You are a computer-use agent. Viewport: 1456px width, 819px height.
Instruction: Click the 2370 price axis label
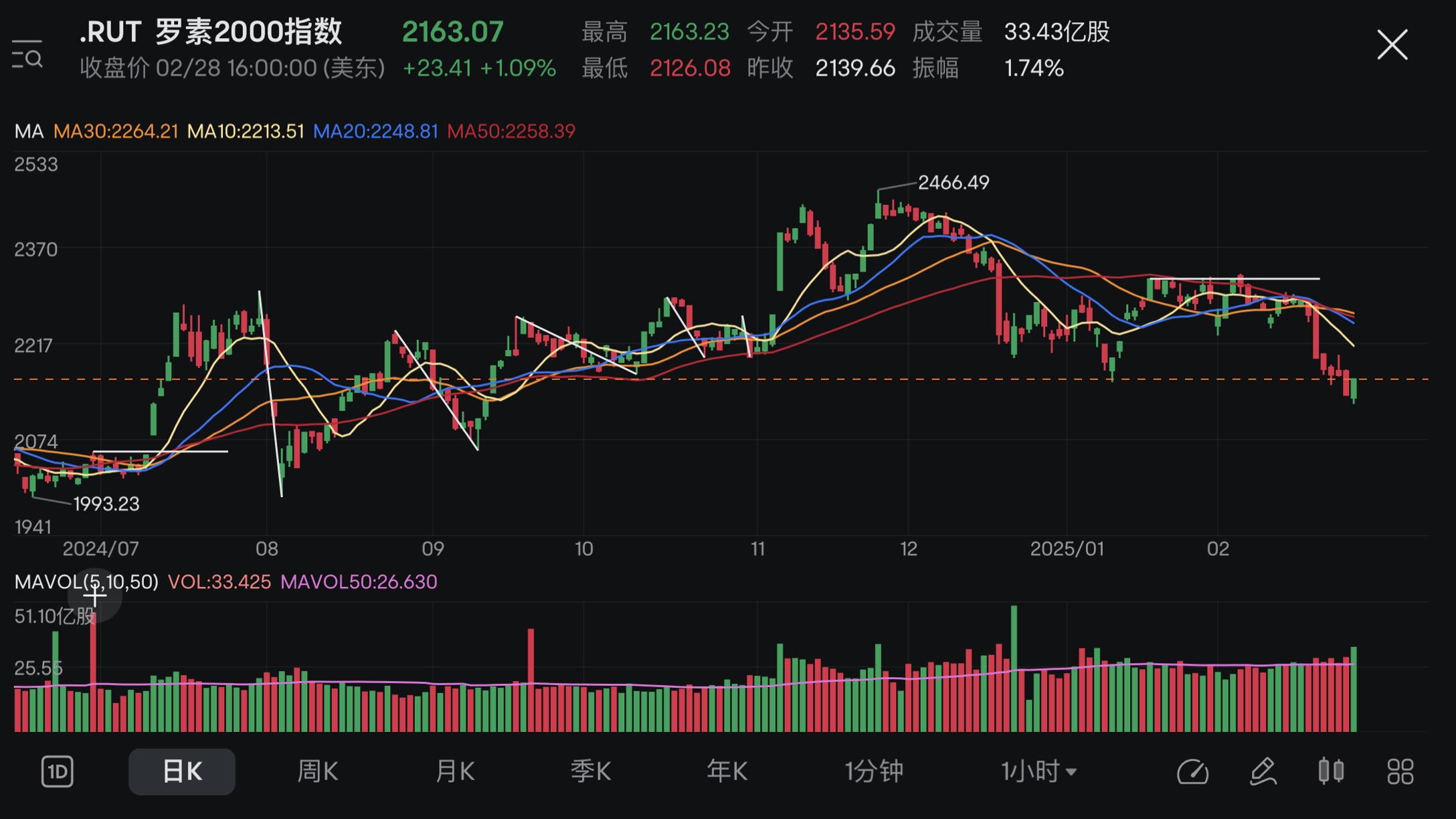click(x=36, y=249)
